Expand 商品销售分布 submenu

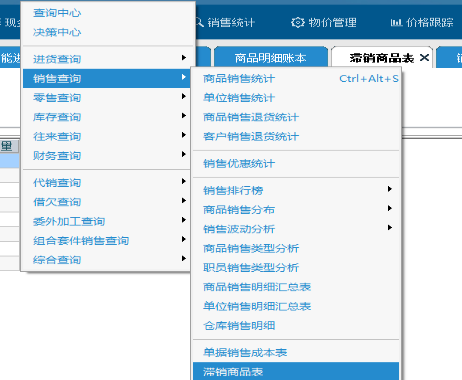tap(296, 210)
